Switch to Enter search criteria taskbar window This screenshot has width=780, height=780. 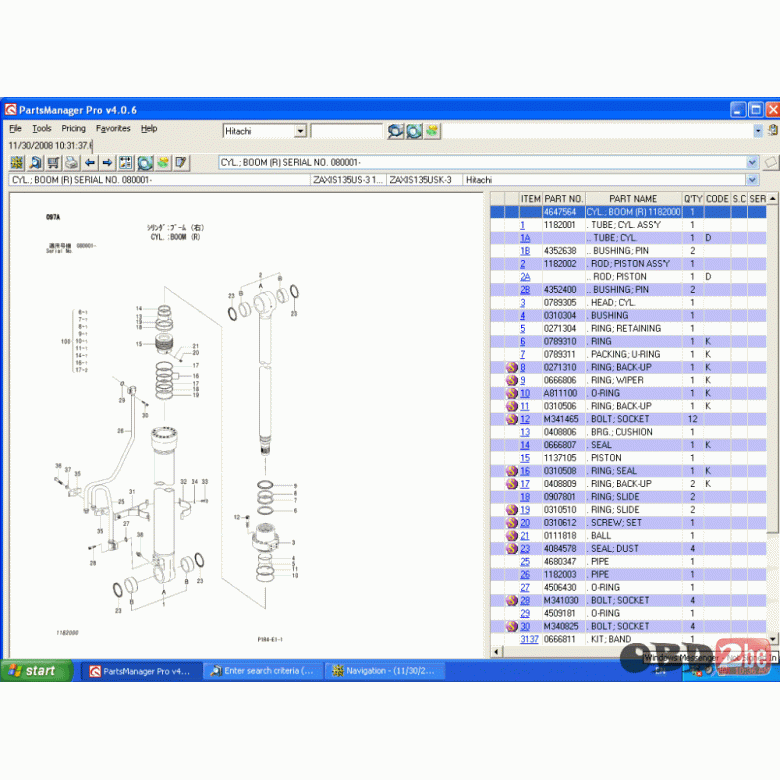(x=262, y=671)
